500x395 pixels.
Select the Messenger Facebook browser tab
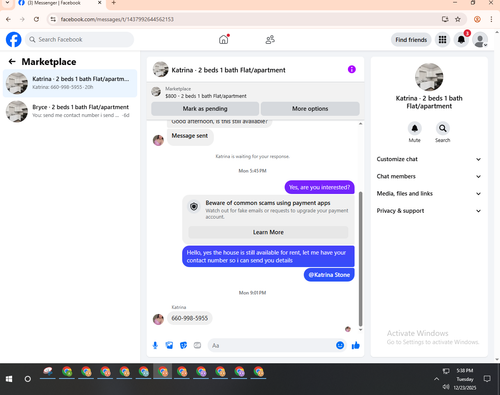(60, 3)
